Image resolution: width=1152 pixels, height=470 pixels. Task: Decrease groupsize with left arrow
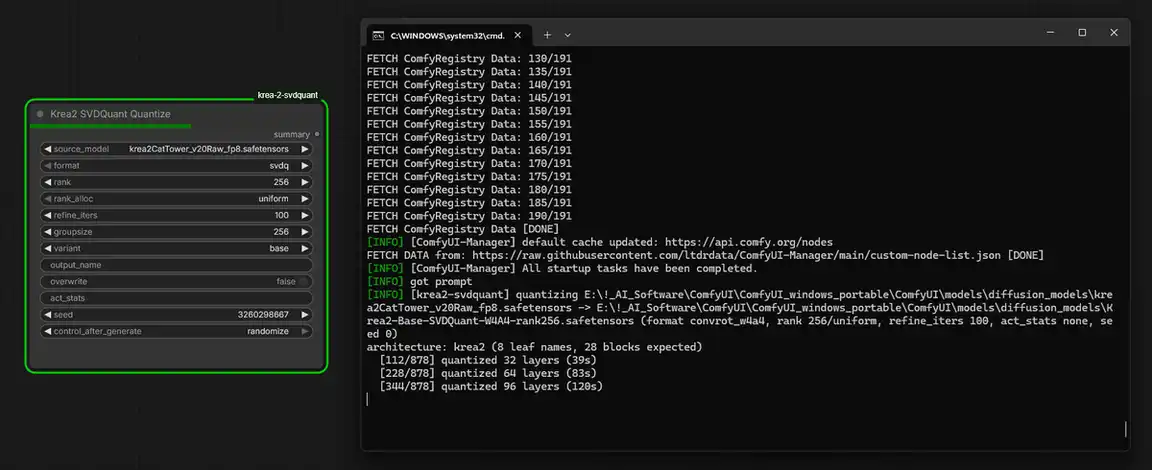48,232
